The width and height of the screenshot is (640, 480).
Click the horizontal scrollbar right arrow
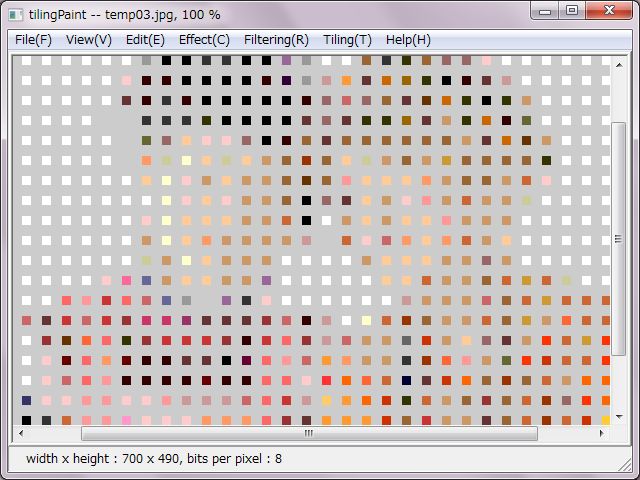tap(602, 433)
